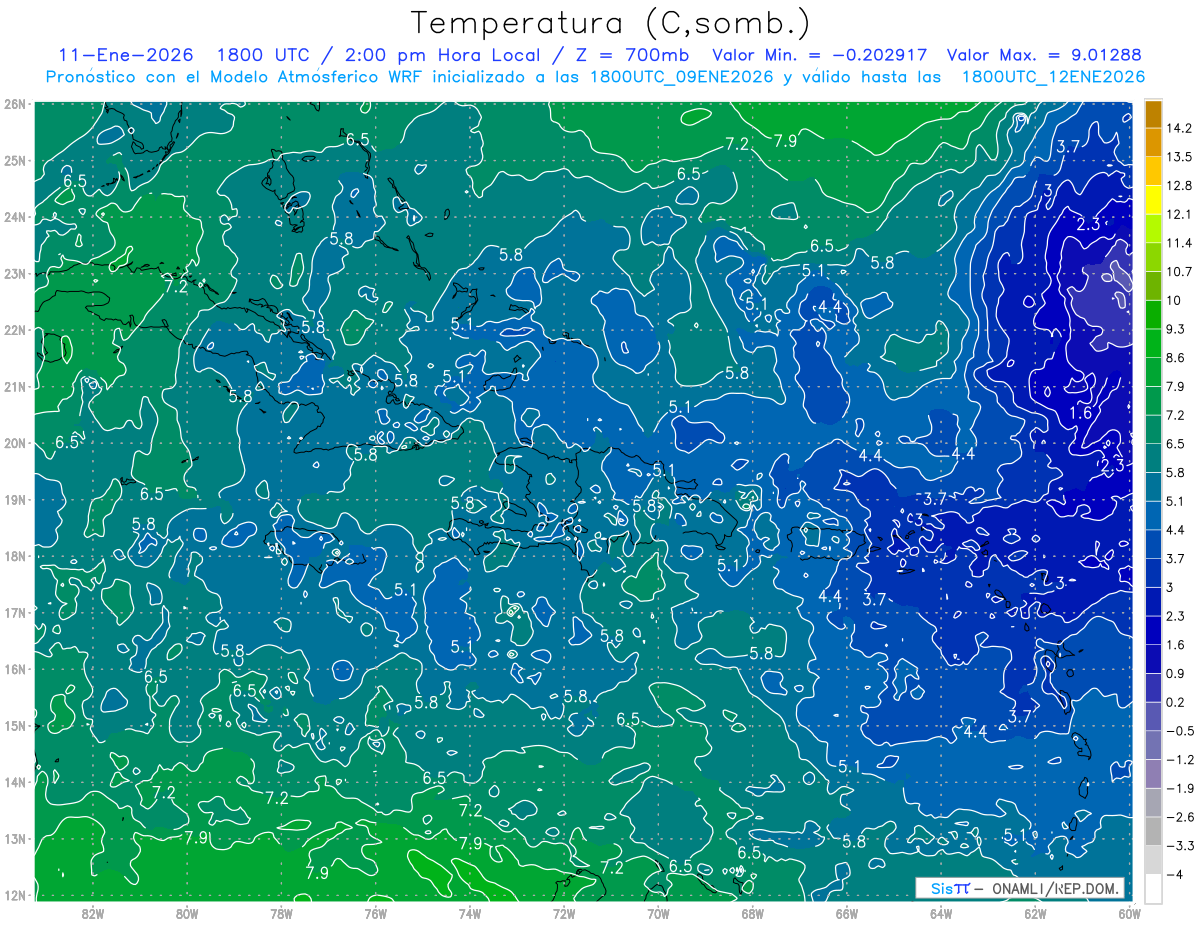Click the legend value "12.1"
Image resolution: width=1200 pixels, height=927 pixels.
[x=1179, y=215]
